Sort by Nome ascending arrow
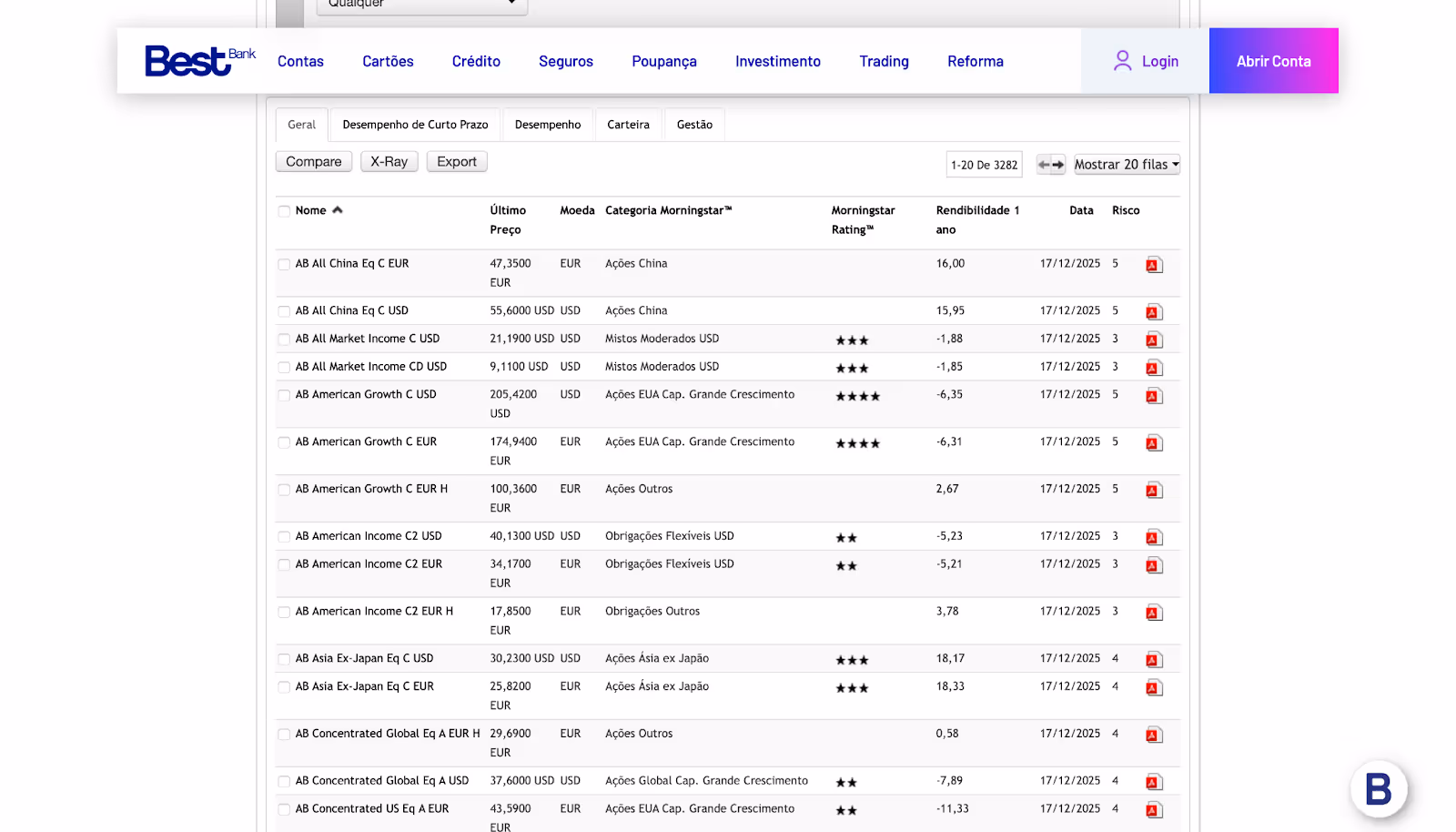The height and width of the screenshot is (832, 1456). pos(338,210)
